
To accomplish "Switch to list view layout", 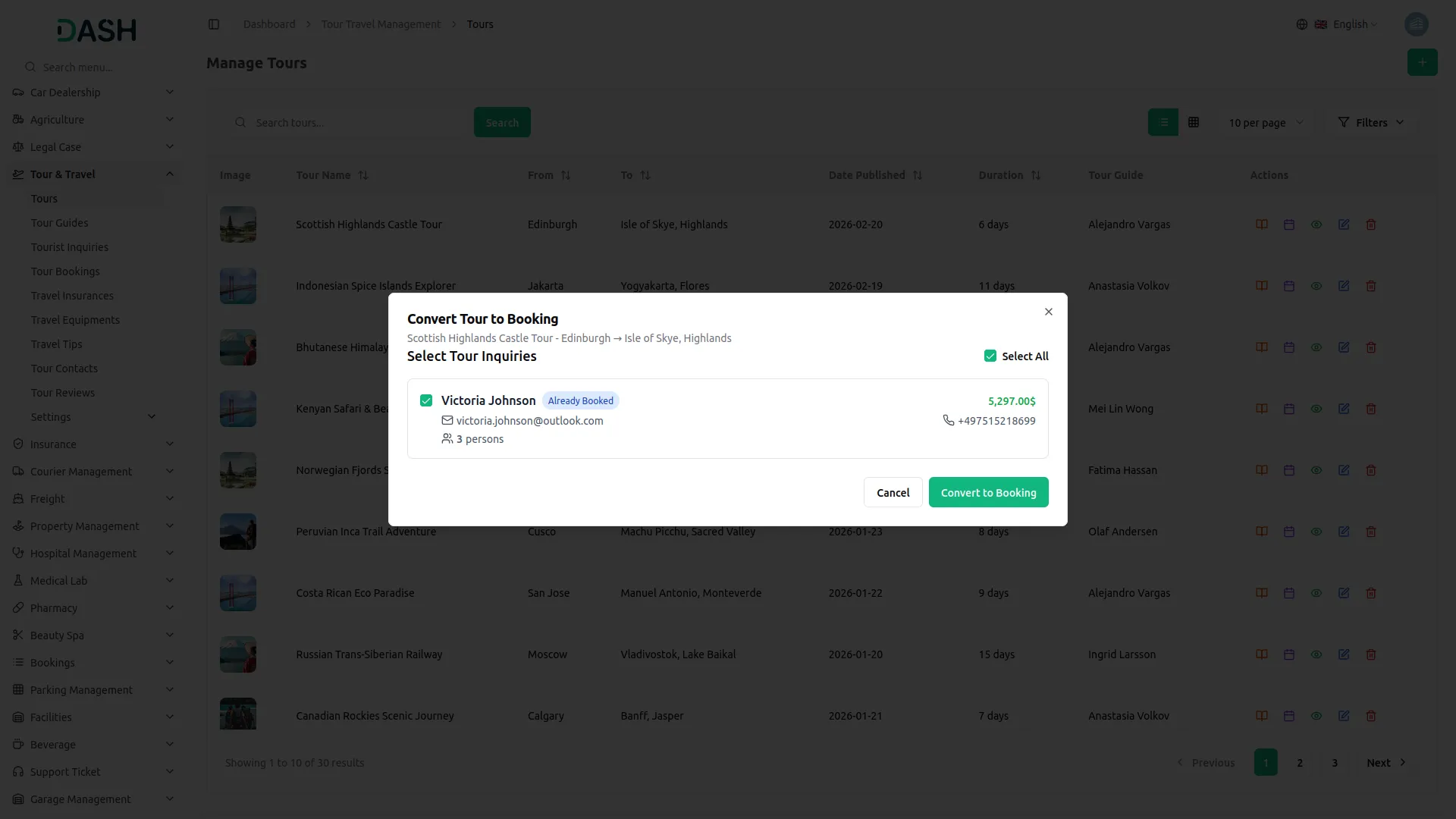I will click(1163, 122).
